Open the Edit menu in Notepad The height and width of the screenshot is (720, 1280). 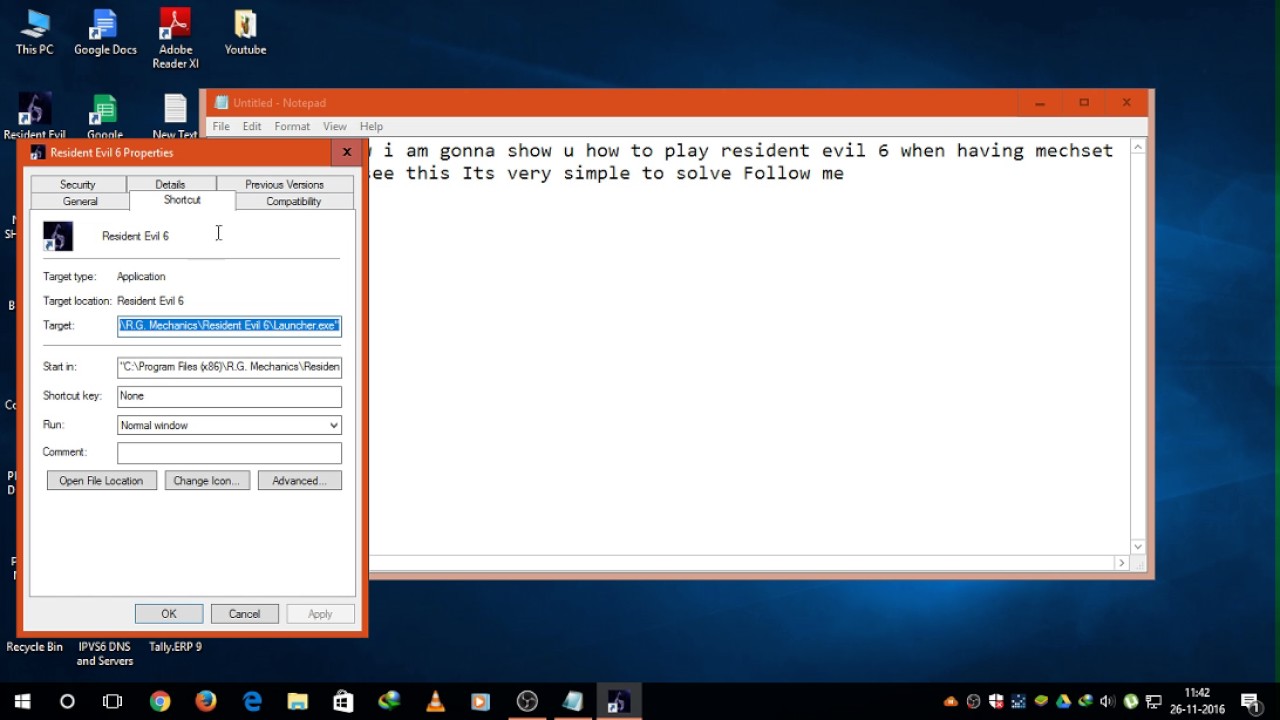click(x=252, y=126)
